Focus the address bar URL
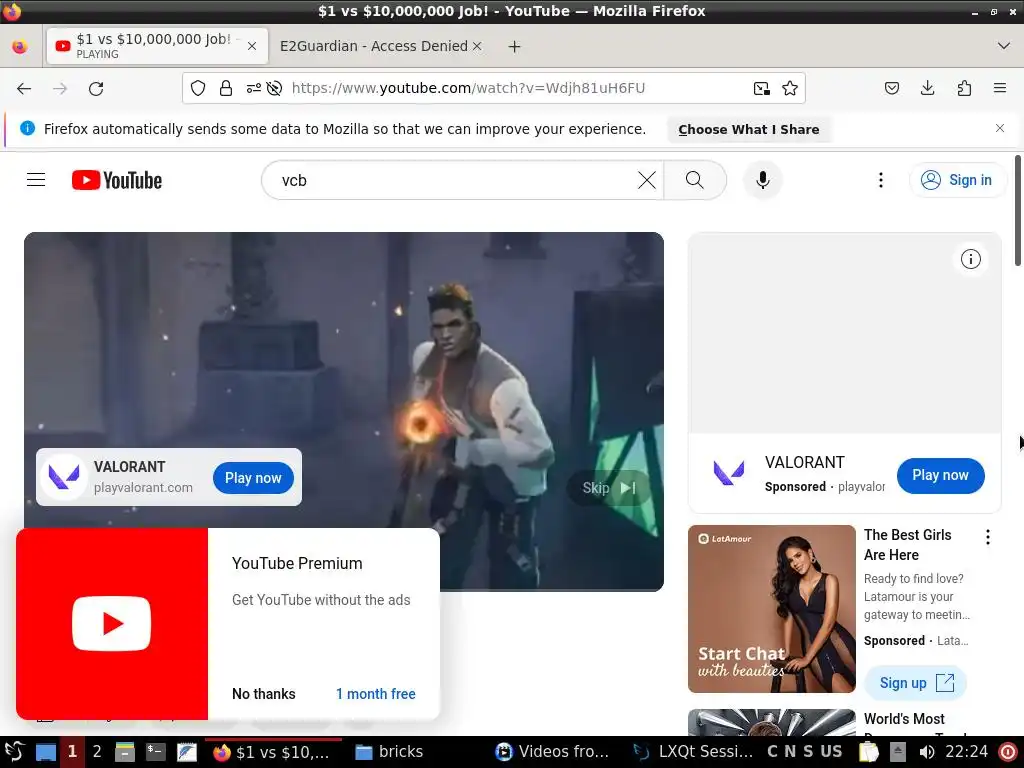Viewport: 1024px width, 768px height. click(468, 88)
